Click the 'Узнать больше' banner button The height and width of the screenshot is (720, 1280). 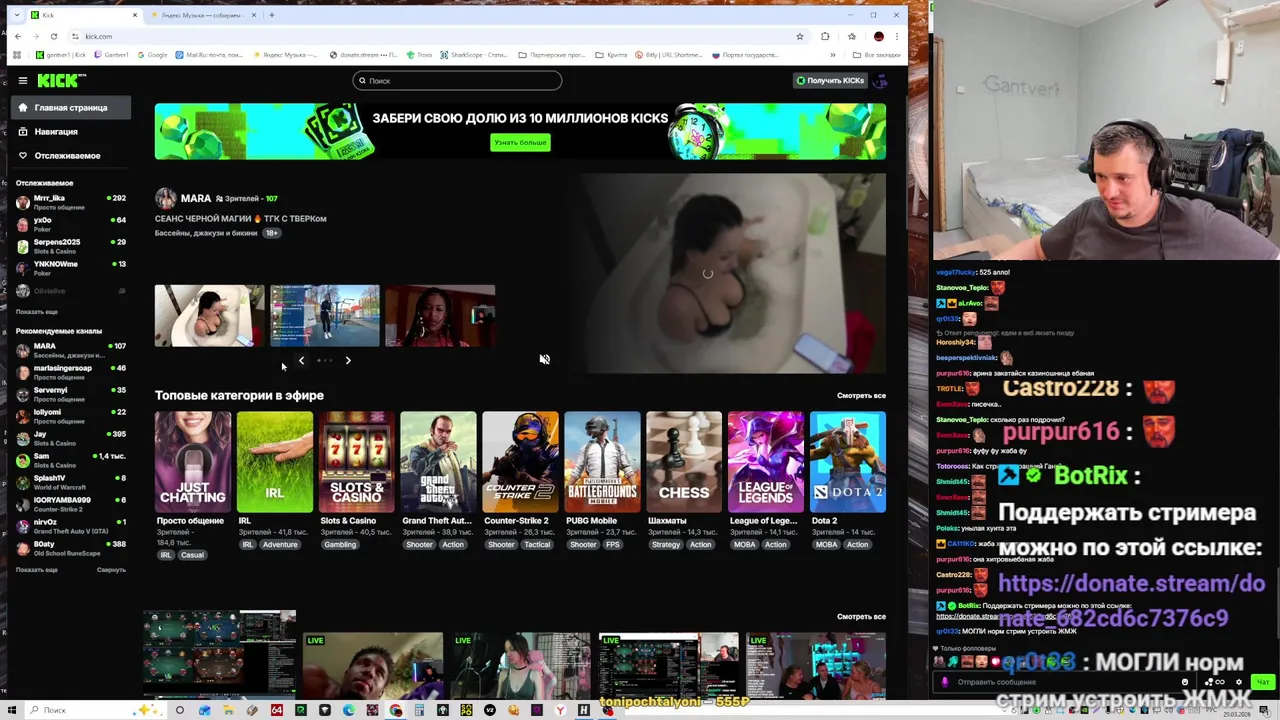pos(520,142)
